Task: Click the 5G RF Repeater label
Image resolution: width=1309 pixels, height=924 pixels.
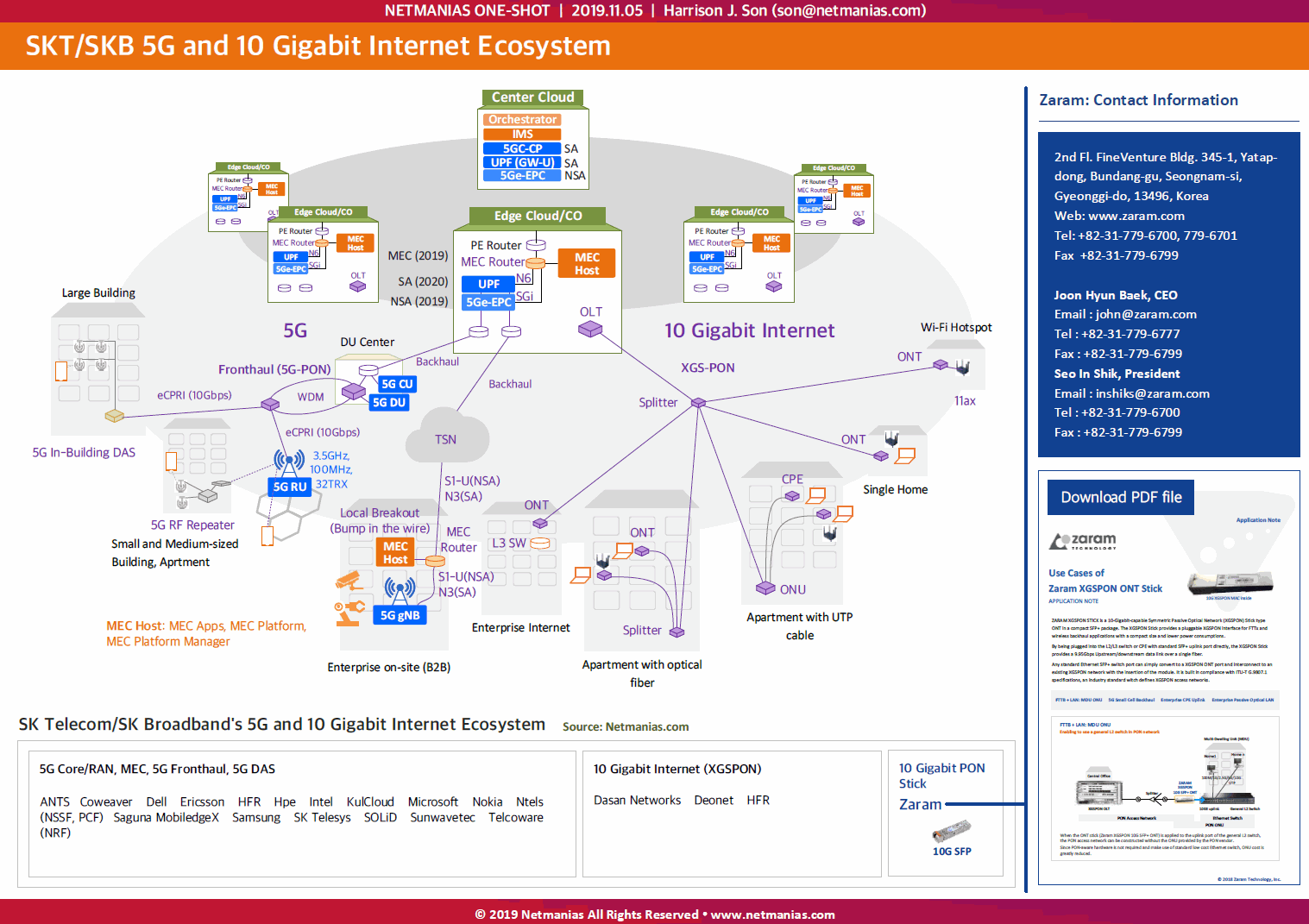Action: coord(192,525)
